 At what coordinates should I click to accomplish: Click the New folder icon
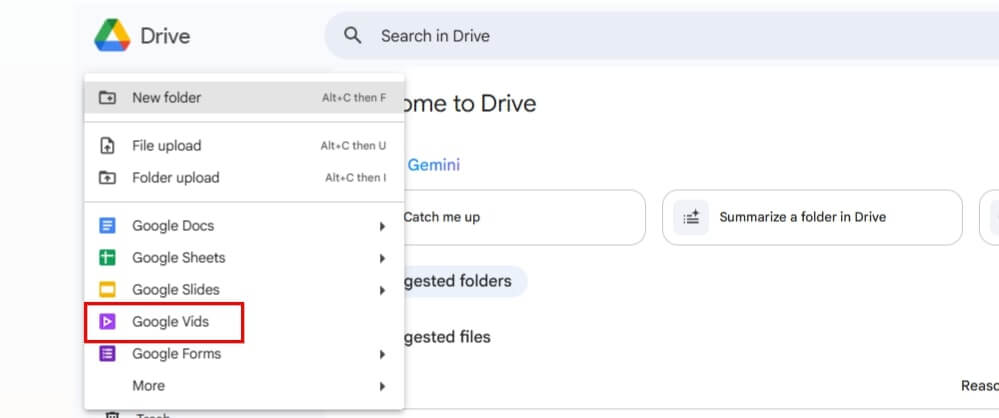pyautogui.click(x=107, y=97)
